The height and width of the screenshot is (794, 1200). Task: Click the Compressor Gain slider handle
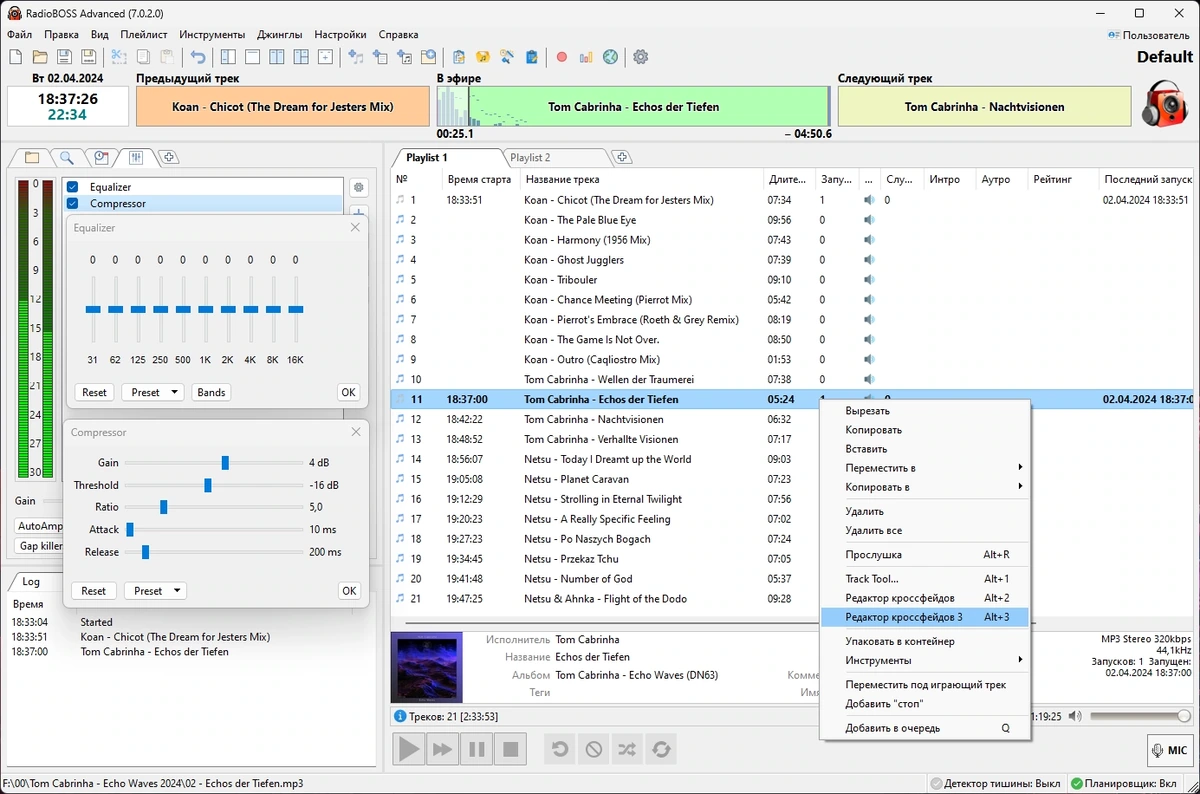[225, 463]
